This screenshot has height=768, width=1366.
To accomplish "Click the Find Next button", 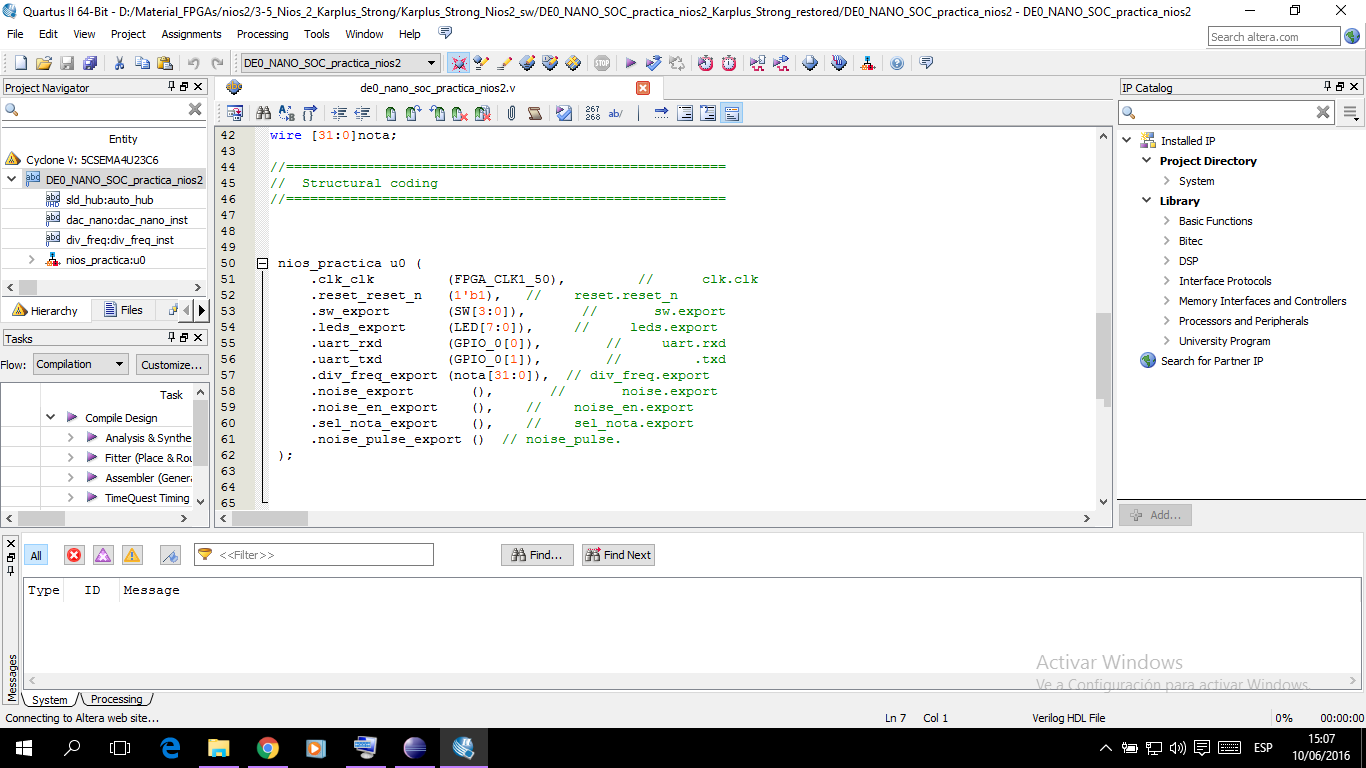I will click(x=618, y=555).
